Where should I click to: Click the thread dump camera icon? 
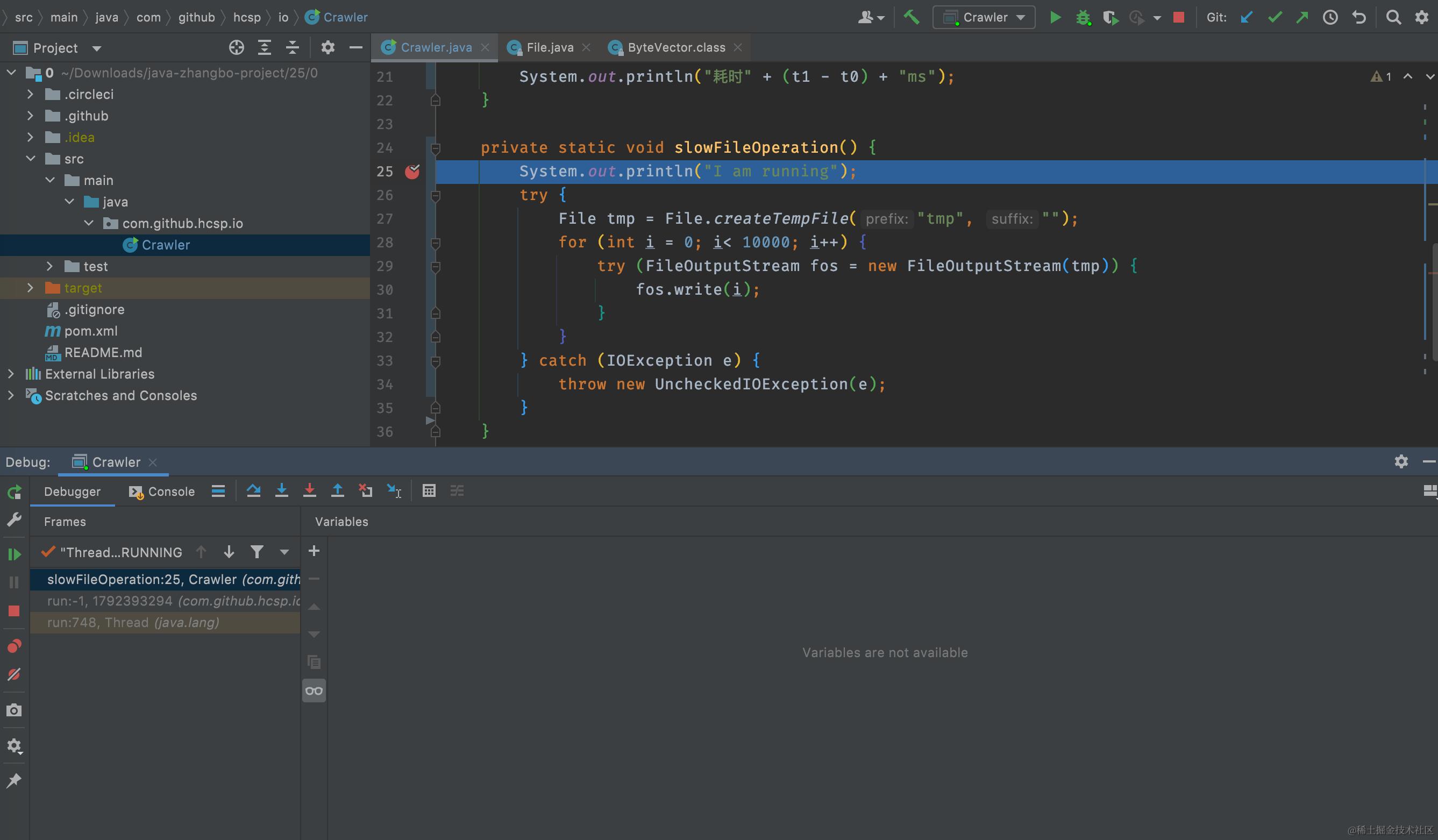pos(15,710)
